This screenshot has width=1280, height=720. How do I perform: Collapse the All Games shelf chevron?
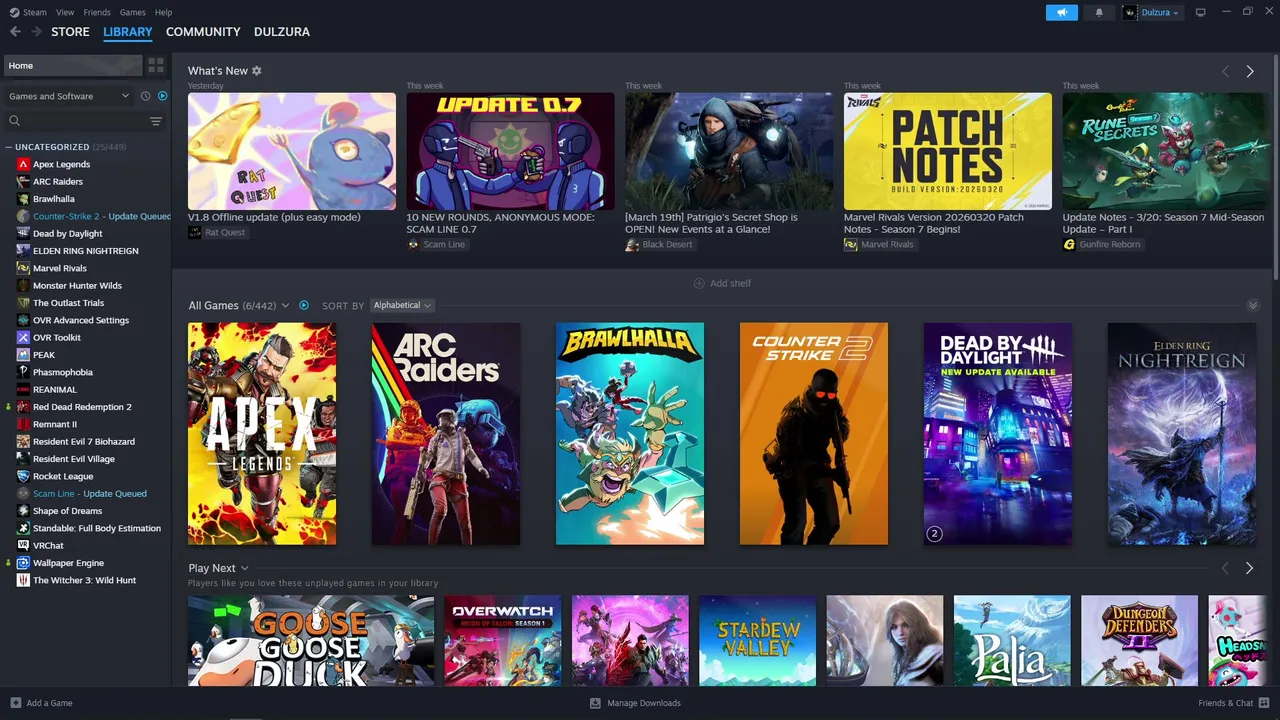click(1253, 305)
